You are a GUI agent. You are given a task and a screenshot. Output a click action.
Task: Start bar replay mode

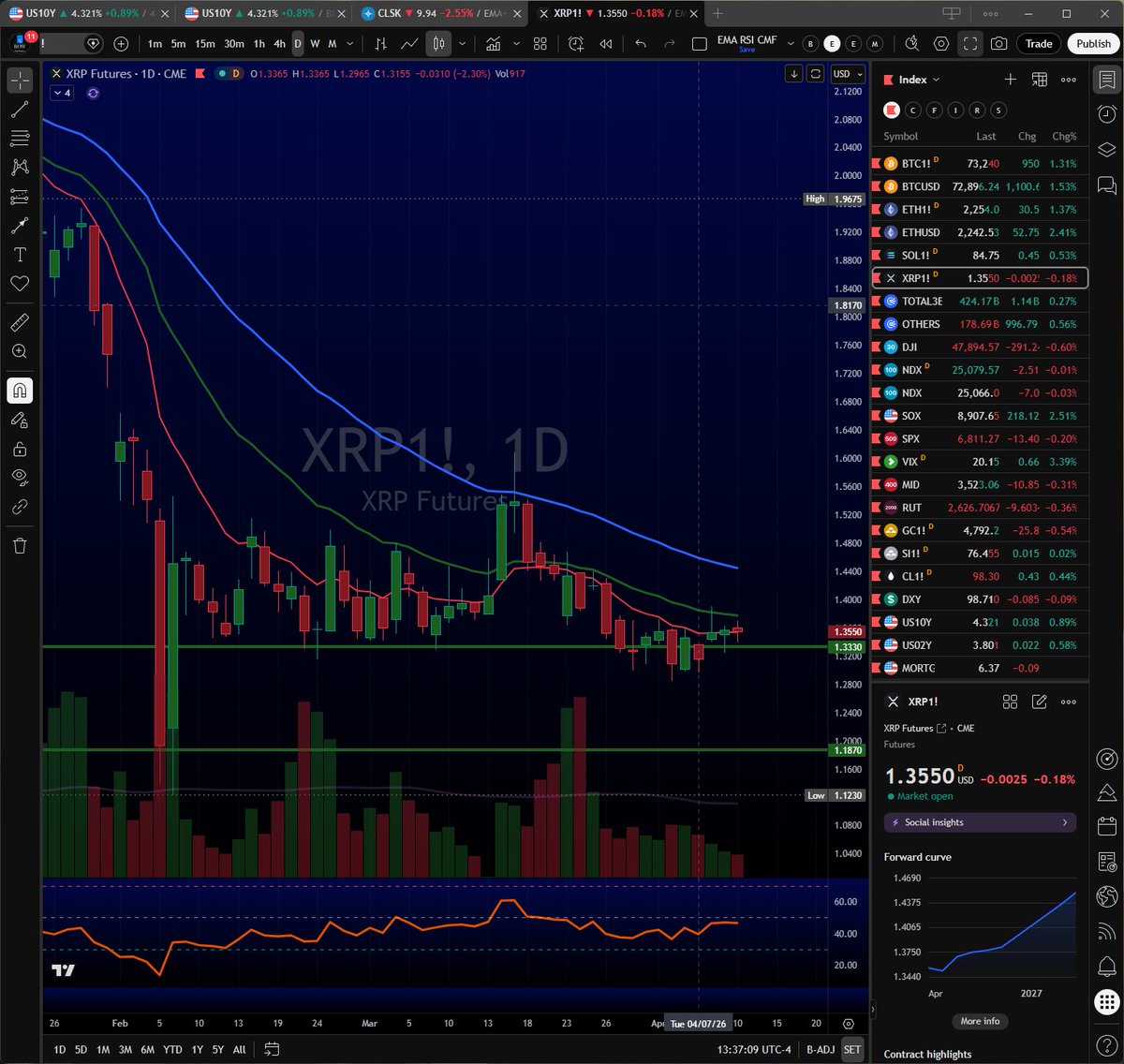tap(606, 44)
